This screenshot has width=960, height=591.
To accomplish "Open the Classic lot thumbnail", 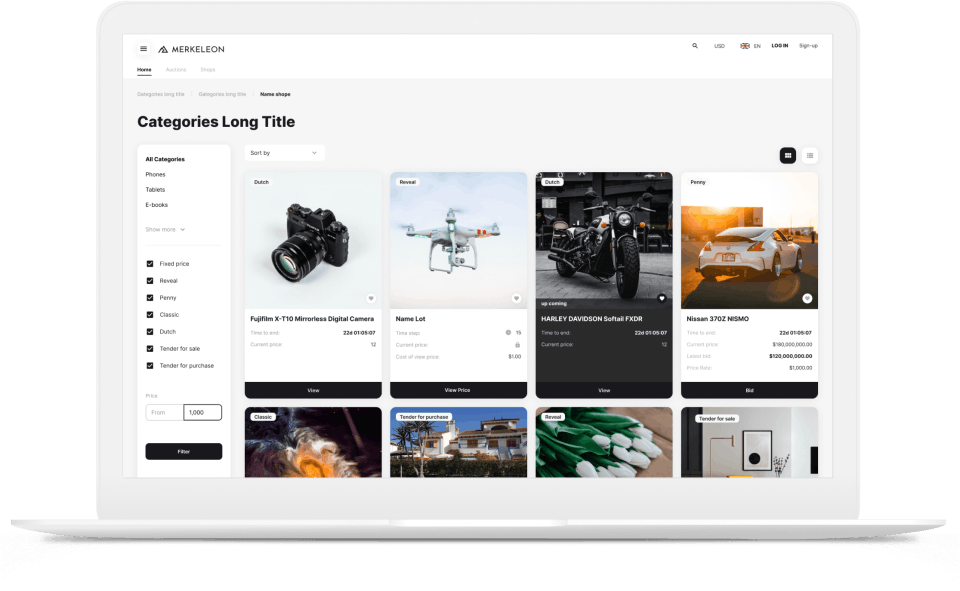I will click(x=313, y=442).
